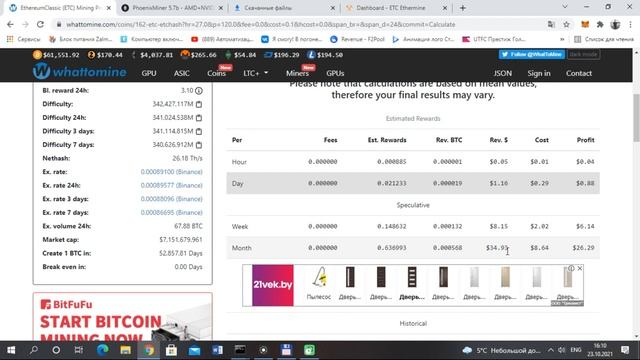This screenshot has height=360, width=640.
Task: Click the Litecoin price ticker $194.50
Action: point(325,55)
